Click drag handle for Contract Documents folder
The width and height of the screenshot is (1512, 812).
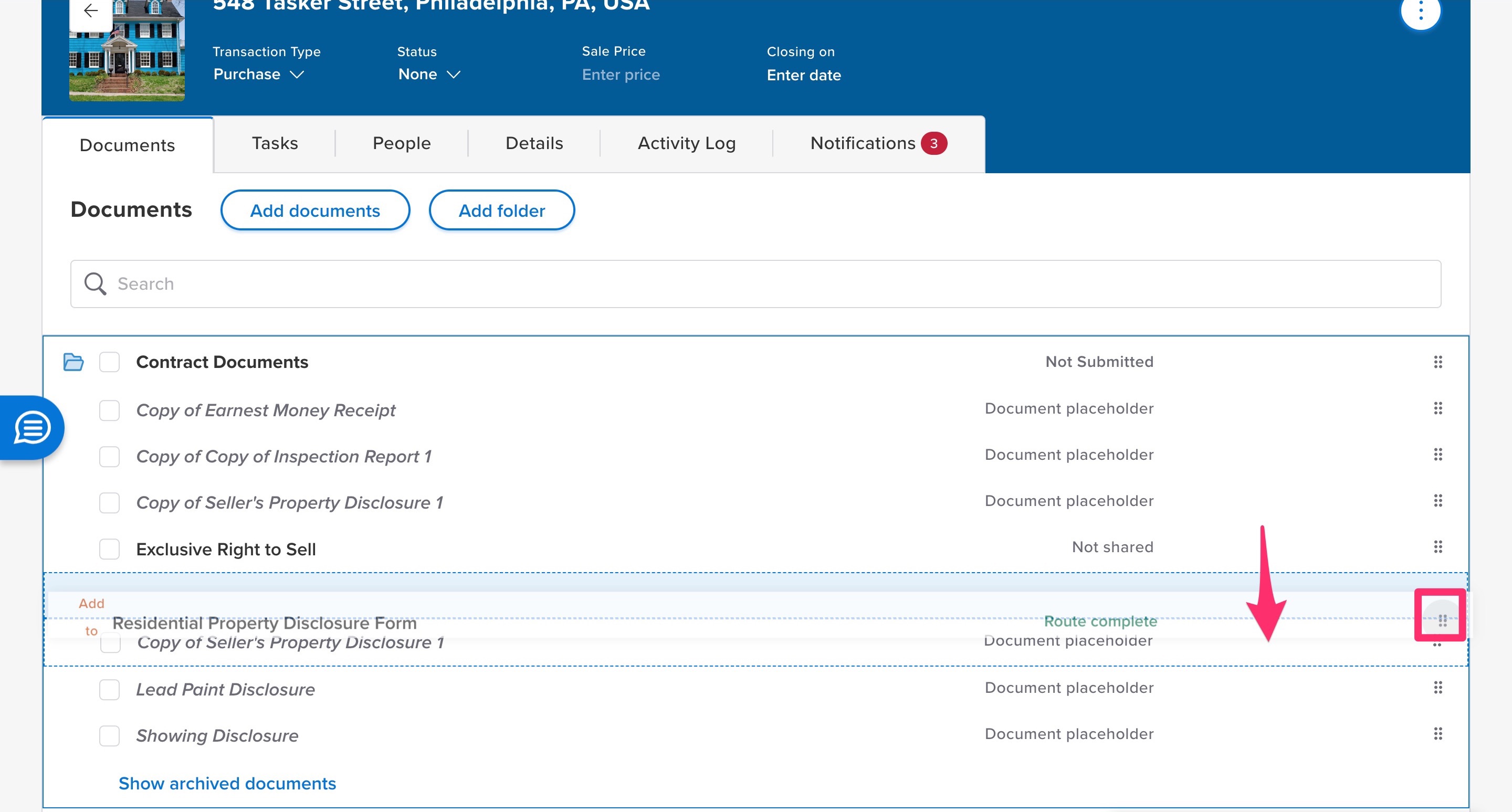[x=1437, y=362]
